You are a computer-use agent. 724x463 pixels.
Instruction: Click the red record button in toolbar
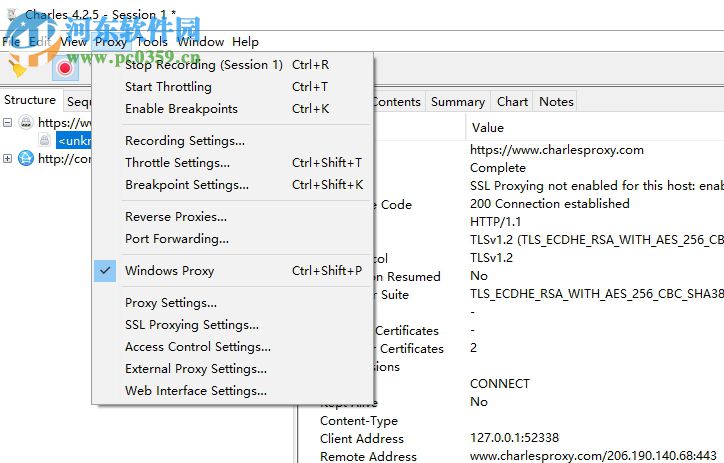(65, 68)
